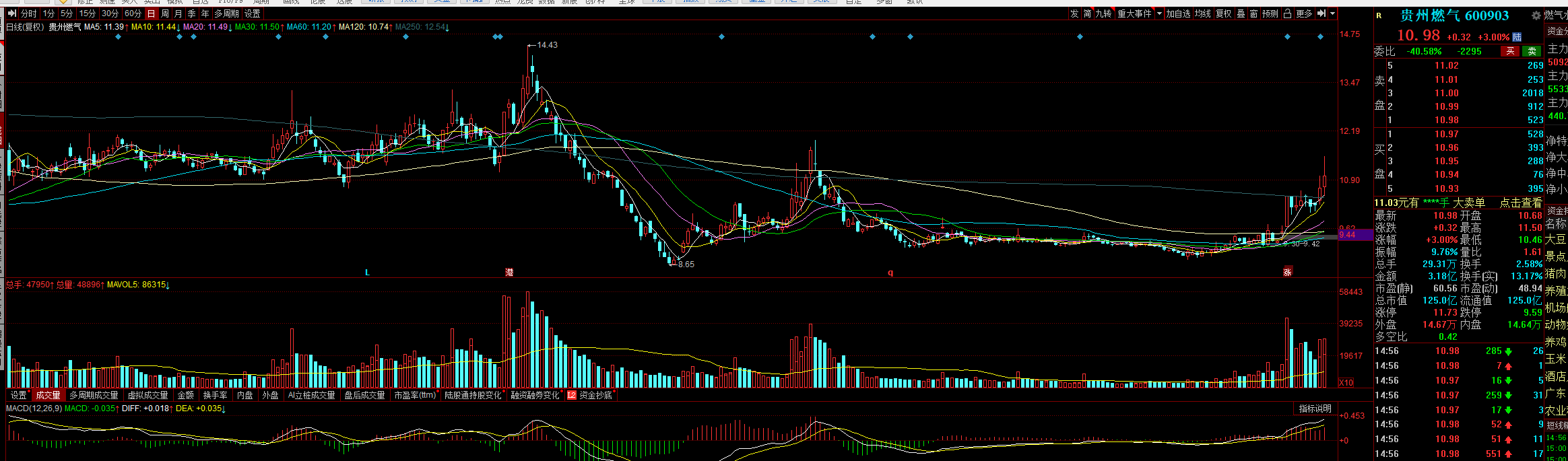
Task: Select the 外盘 indicator tab
Action: 270,395
